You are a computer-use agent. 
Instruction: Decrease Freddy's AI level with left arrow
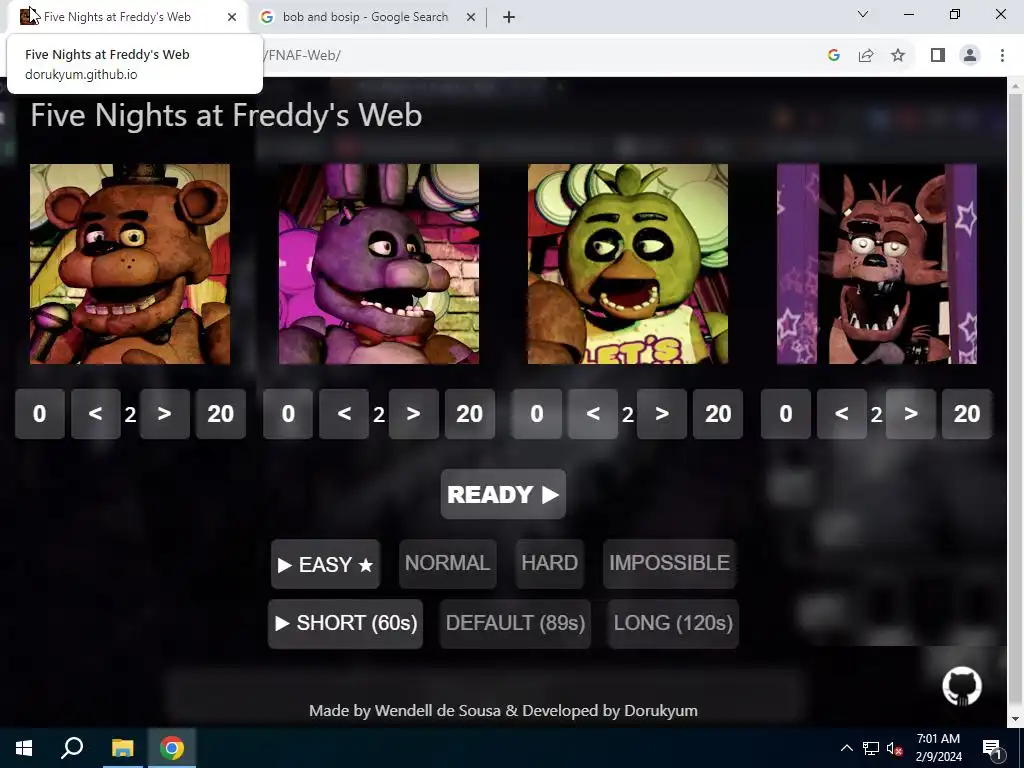pos(95,413)
